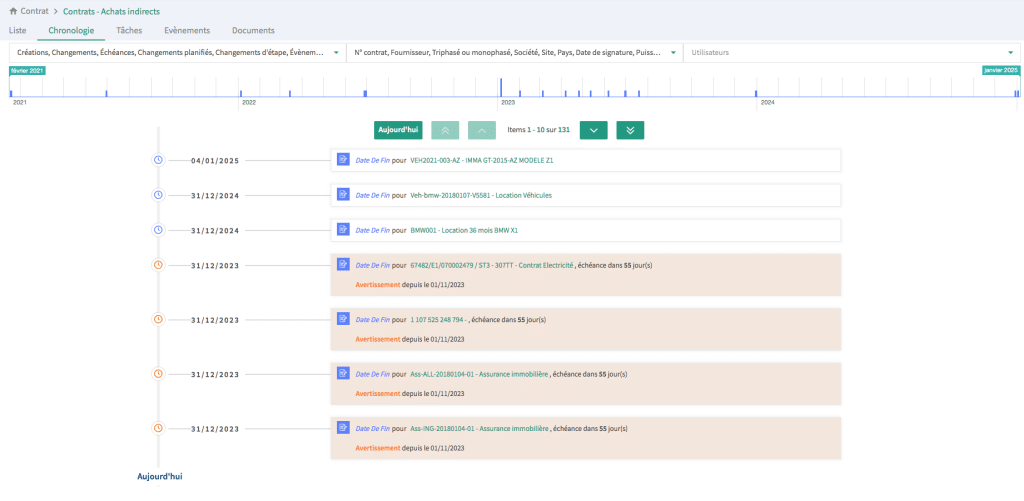Click Contrats - Achats indirects breadcrumb
Image resolution: width=1024 pixels, height=501 pixels.
(x=110, y=11)
